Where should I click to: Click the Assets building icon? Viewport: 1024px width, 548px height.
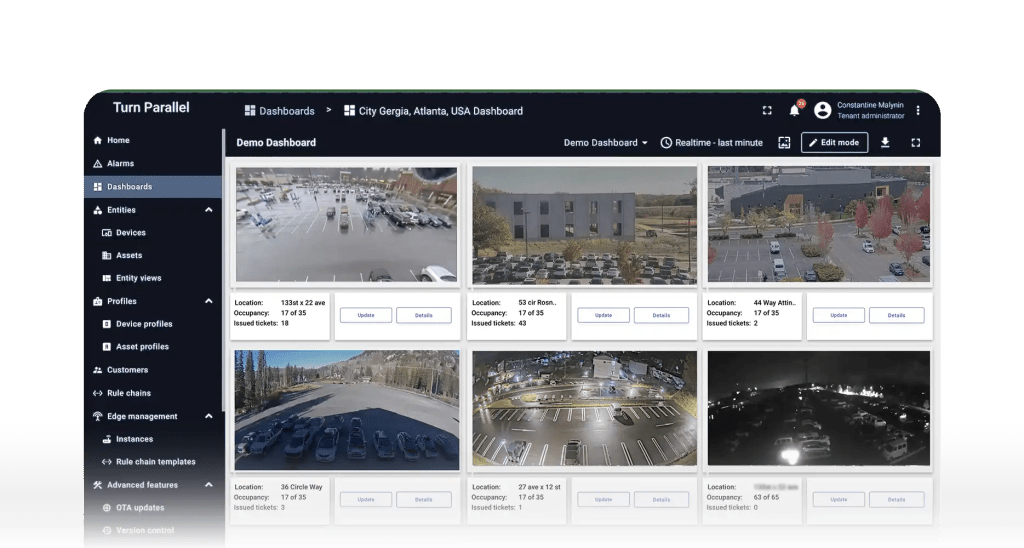[x=106, y=255]
